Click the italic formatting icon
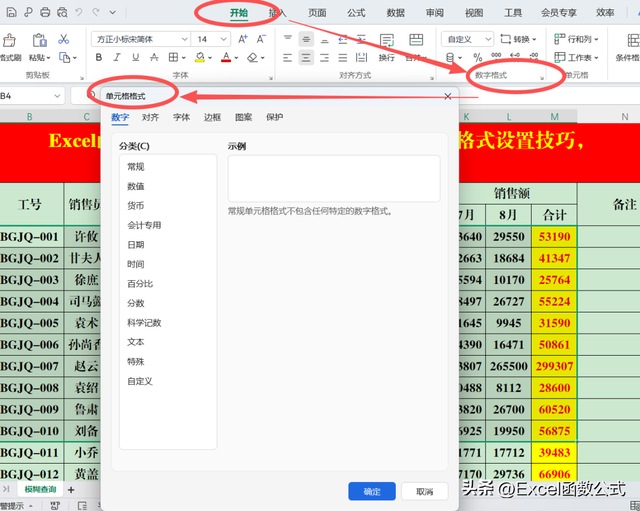Image resolution: width=640 pixels, height=511 pixels. 117,58
